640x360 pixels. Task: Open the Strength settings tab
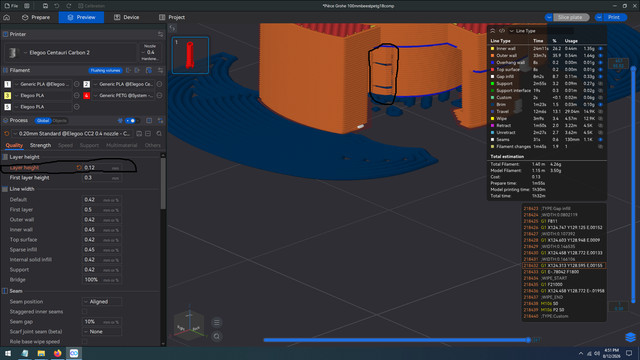(40, 145)
